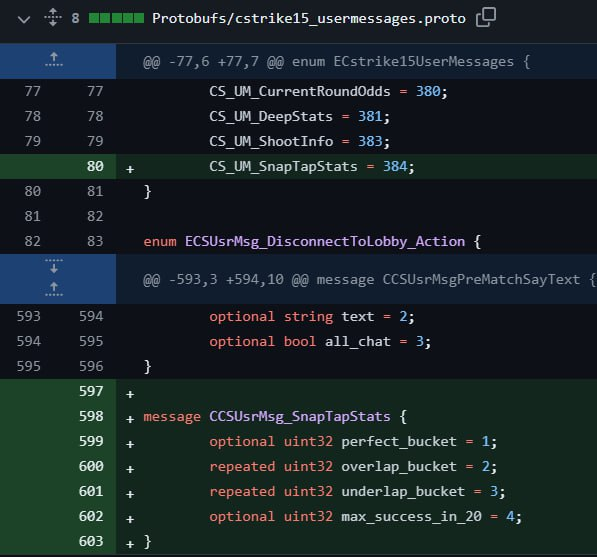
Task: Expand down arrow in second hunk header
Action: pos(54,266)
